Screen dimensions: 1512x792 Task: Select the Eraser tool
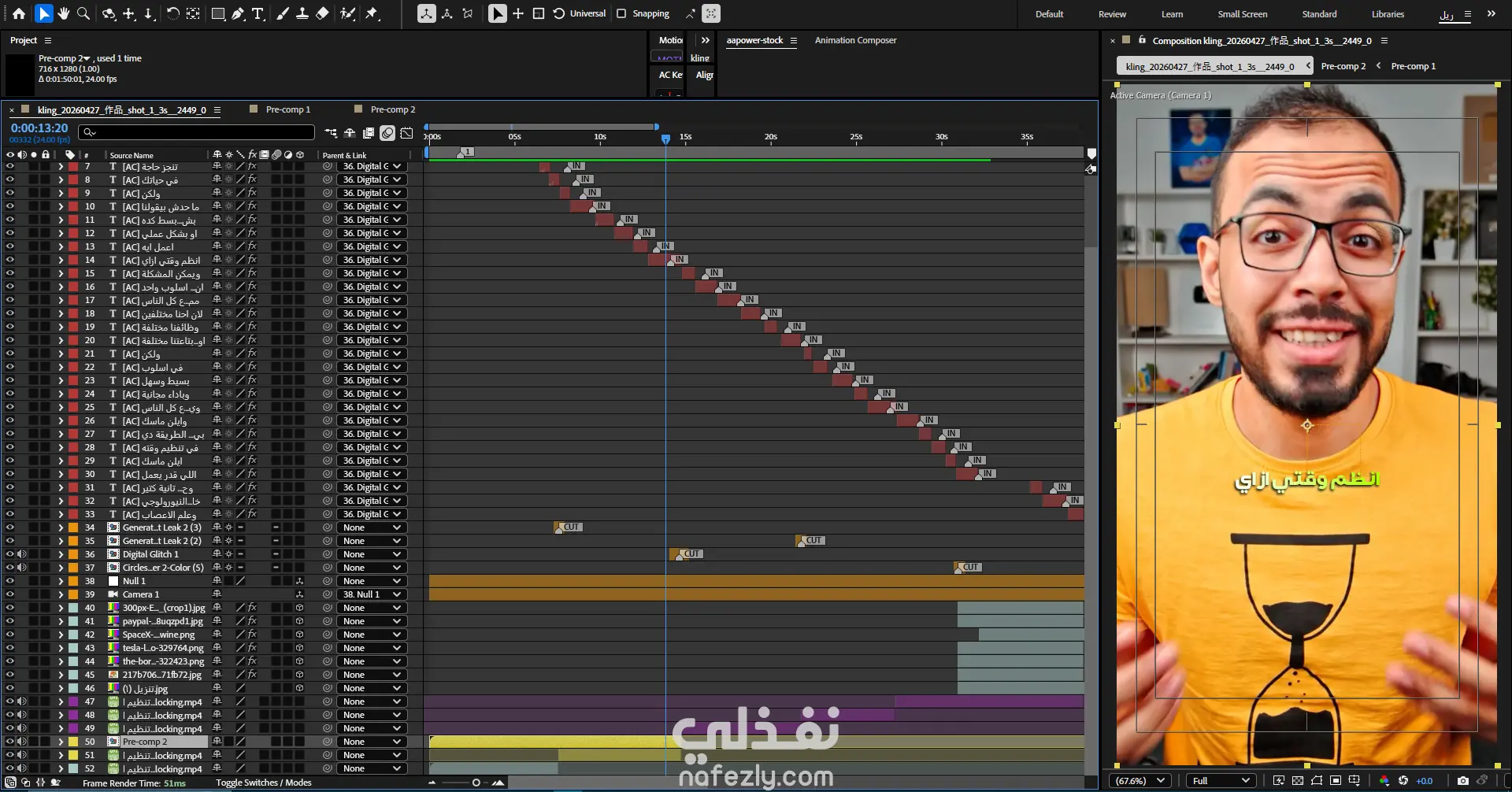[x=322, y=13]
